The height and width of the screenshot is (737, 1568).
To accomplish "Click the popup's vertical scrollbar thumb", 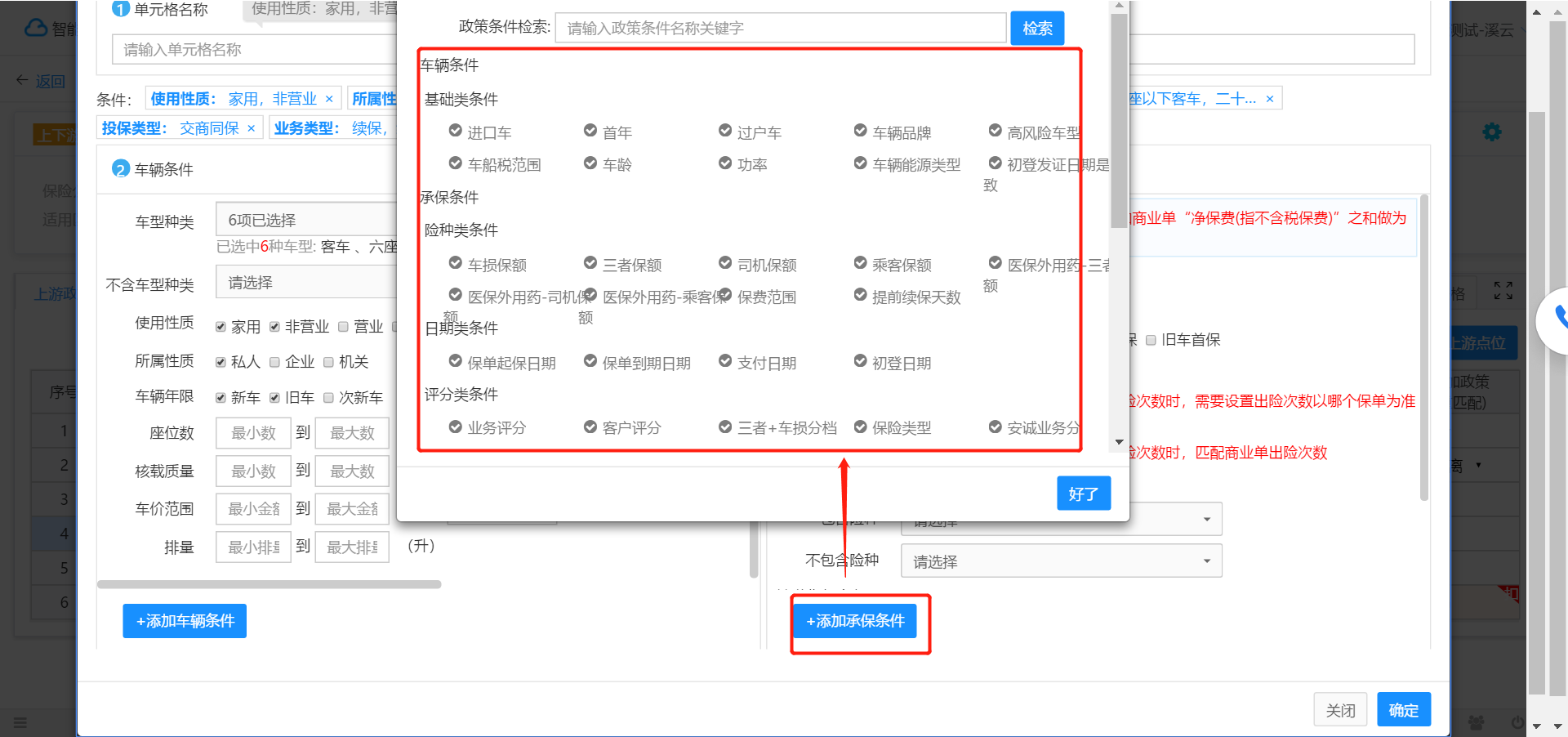I will (x=1119, y=120).
